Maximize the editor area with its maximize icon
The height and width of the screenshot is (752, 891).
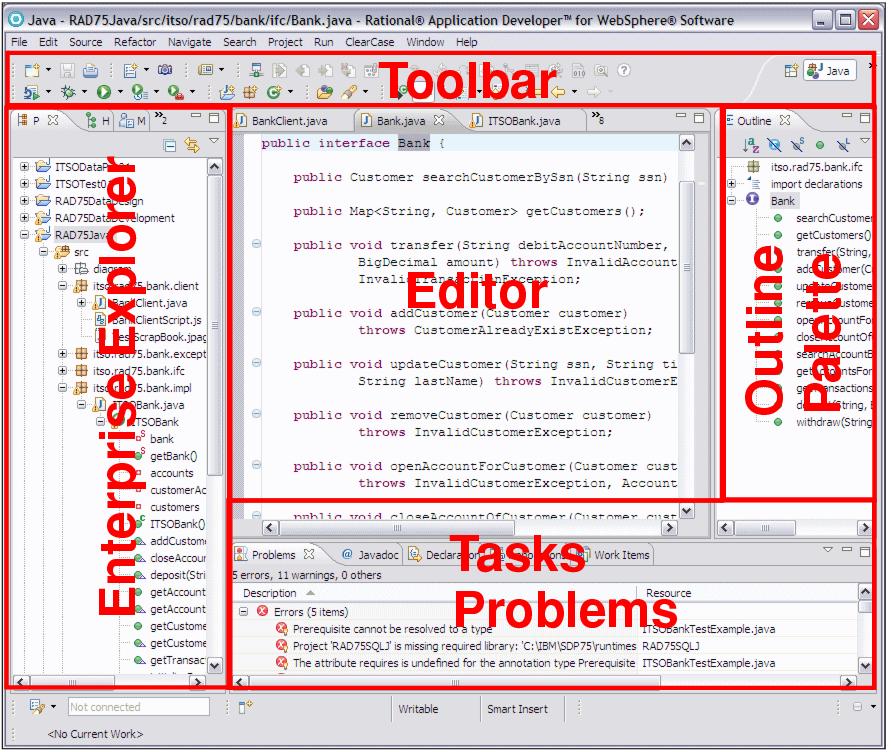(x=699, y=118)
